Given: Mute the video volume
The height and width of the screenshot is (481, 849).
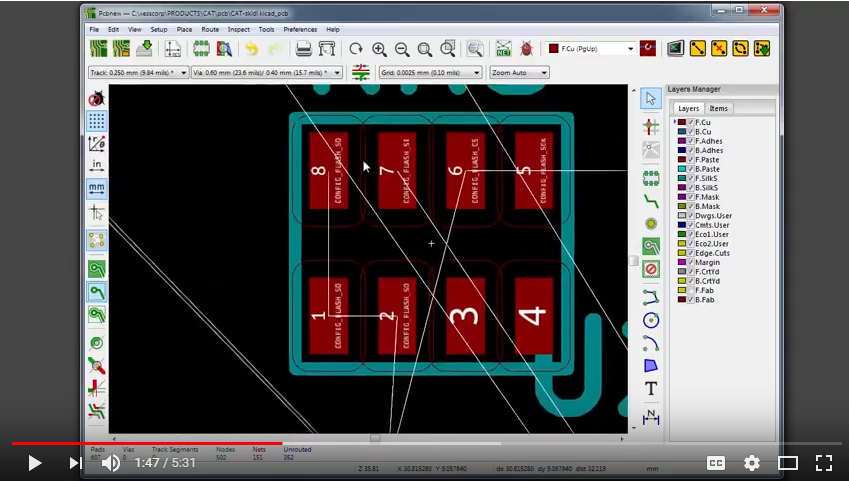Looking at the screenshot, I should coord(110,463).
